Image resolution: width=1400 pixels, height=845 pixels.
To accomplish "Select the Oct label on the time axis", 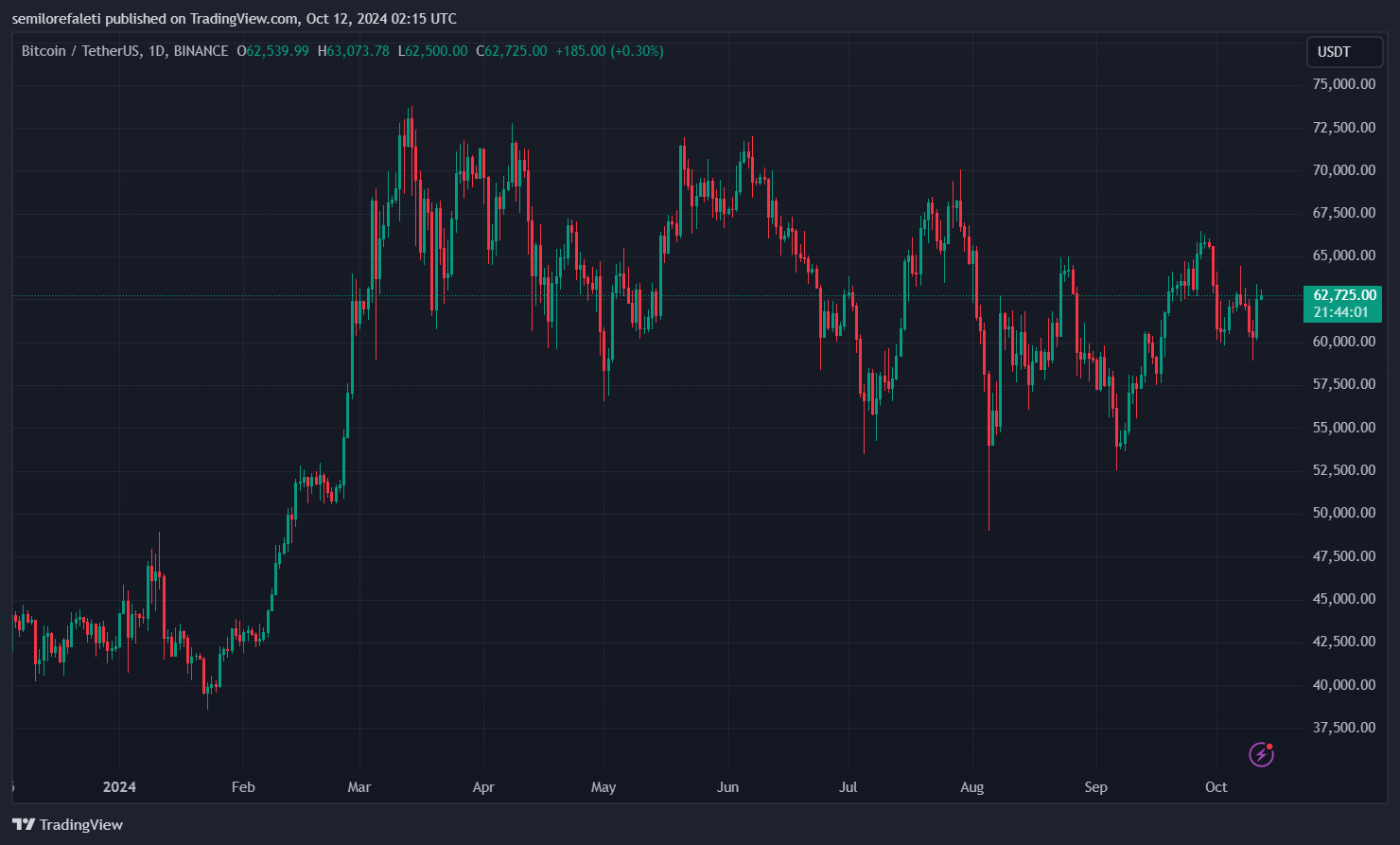I will point(1216,786).
